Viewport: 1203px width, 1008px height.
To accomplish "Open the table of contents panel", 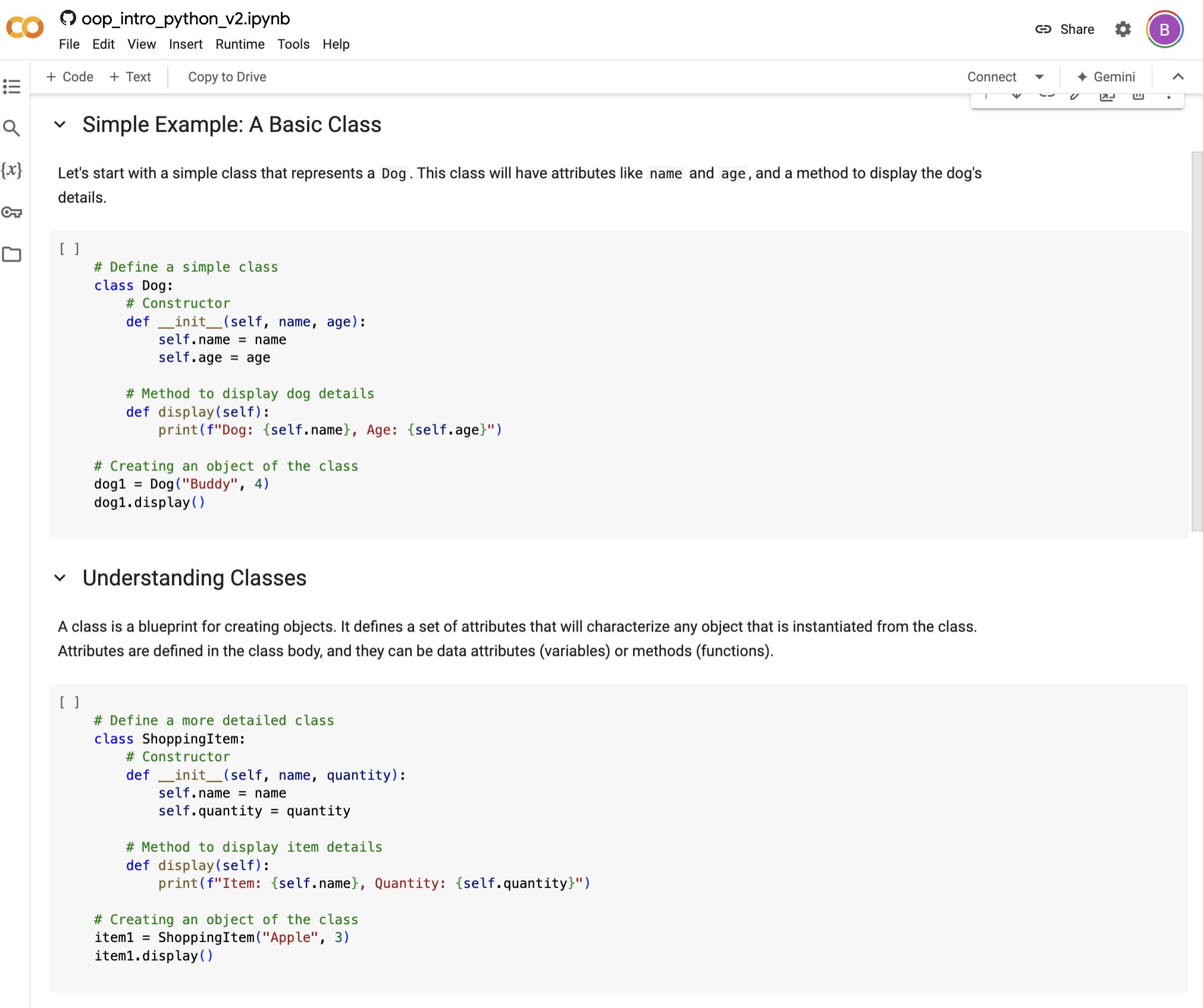I will tap(13, 87).
